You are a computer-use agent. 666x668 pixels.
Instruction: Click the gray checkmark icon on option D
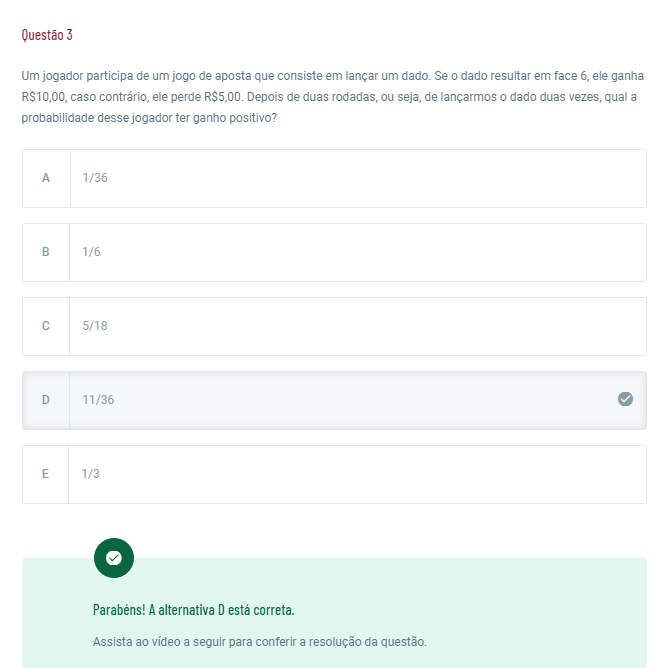(625, 399)
